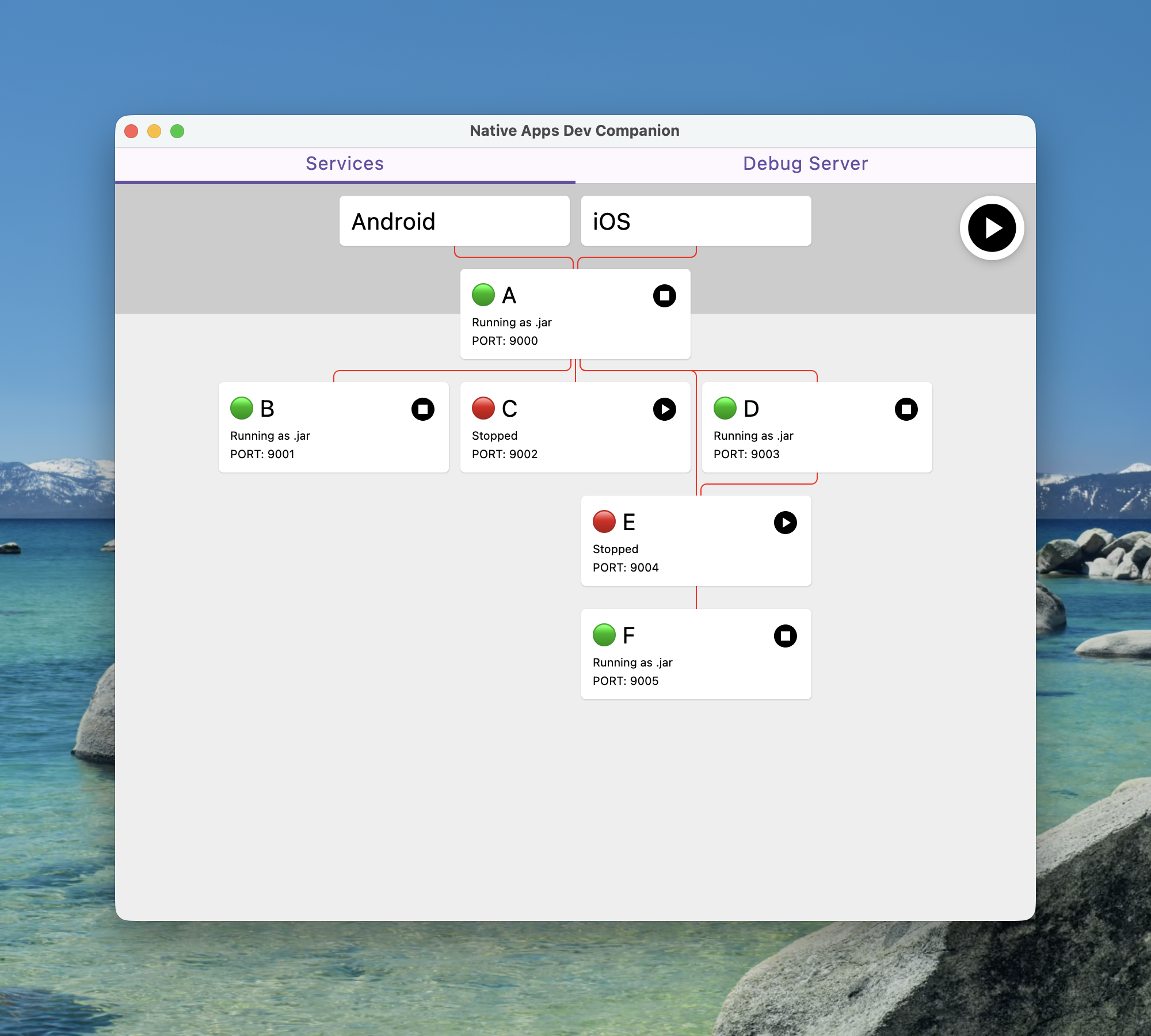
Task: Click the Native Apps Dev Companion title
Action: pyautogui.click(x=574, y=131)
